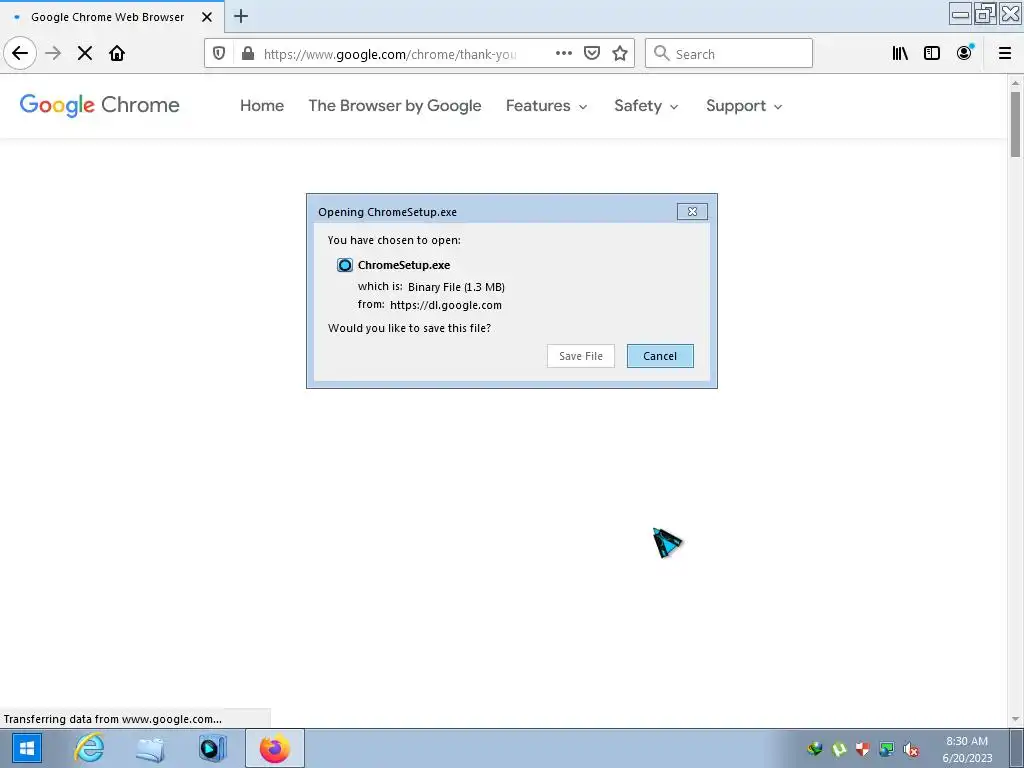The height and width of the screenshot is (768, 1024).
Task: Switch to Firefox in the taskbar
Action: pos(275,748)
